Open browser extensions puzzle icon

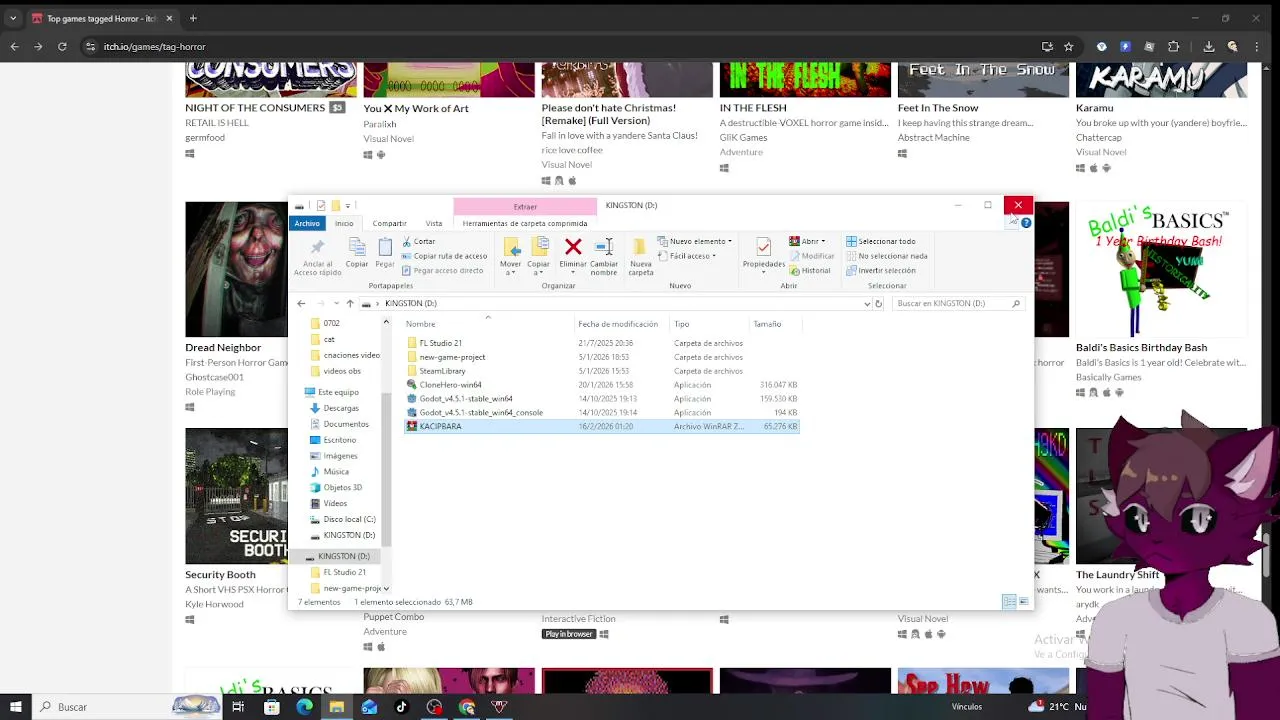(x=1173, y=46)
